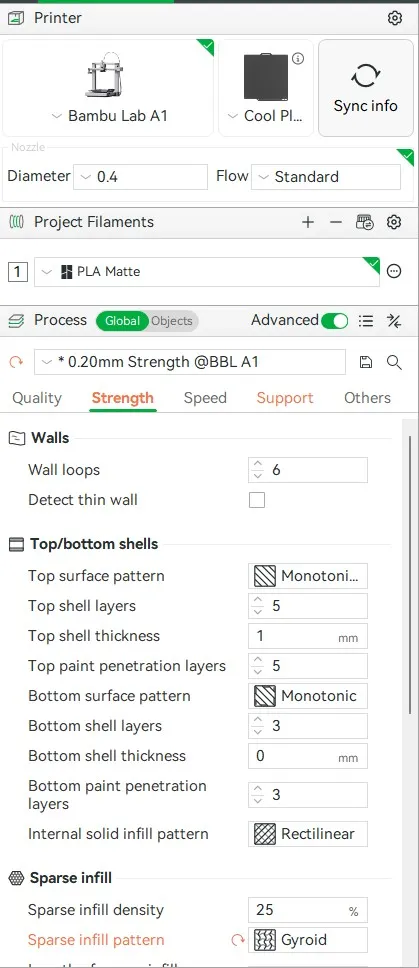The height and width of the screenshot is (968, 419).
Task: Reset the Sparse infill pattern value
Action: 238,940
